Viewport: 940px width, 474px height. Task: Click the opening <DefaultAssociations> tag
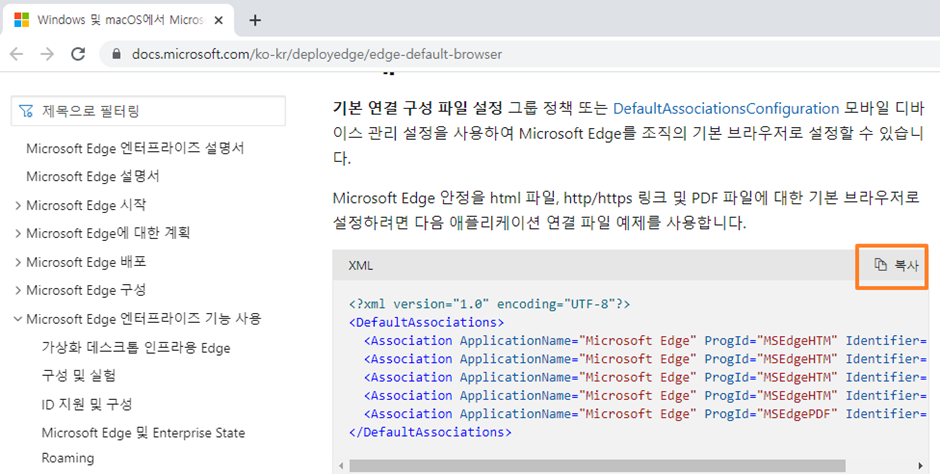coord(426,322)
